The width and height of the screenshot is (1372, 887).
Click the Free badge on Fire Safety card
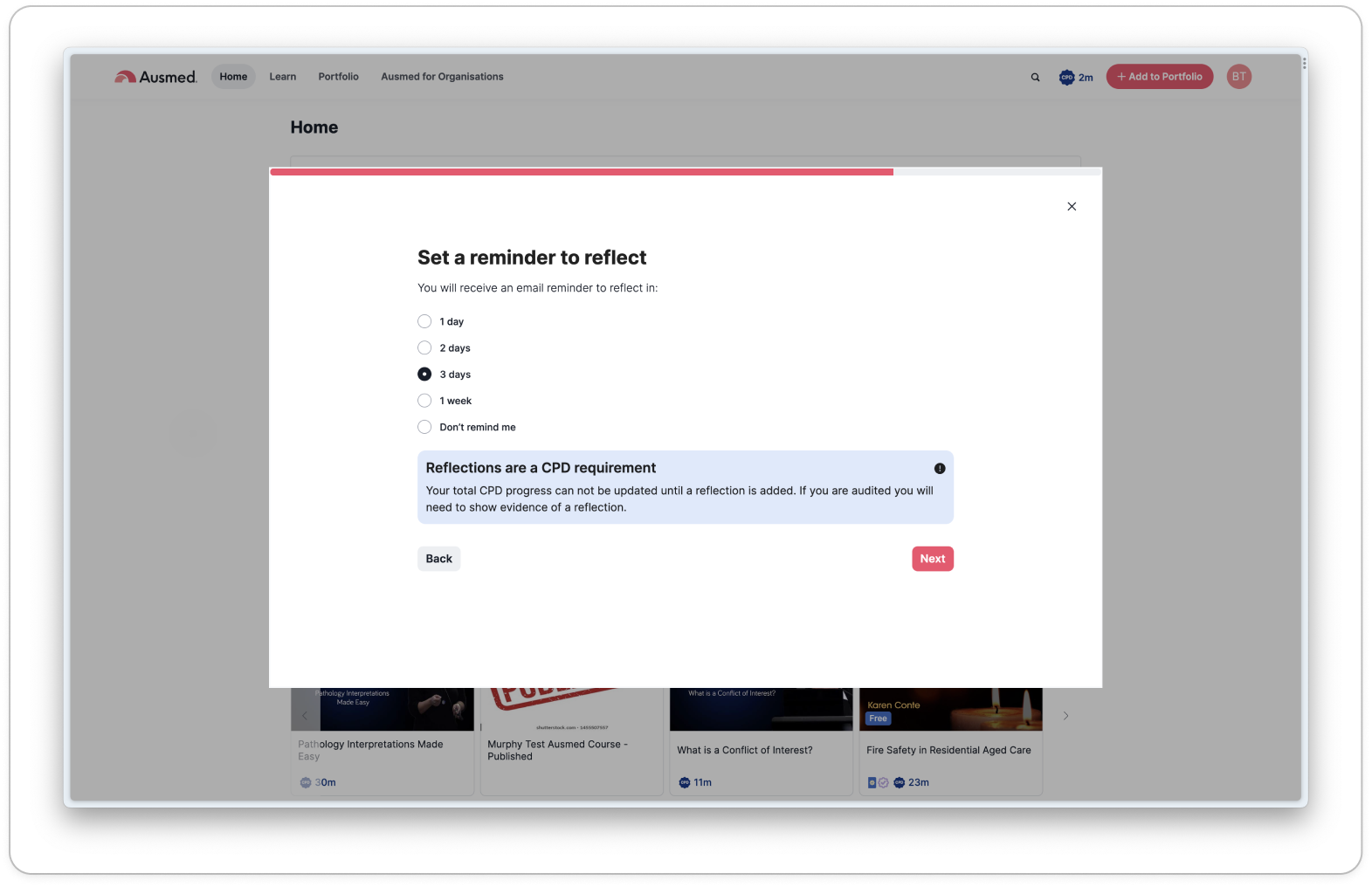879,719
